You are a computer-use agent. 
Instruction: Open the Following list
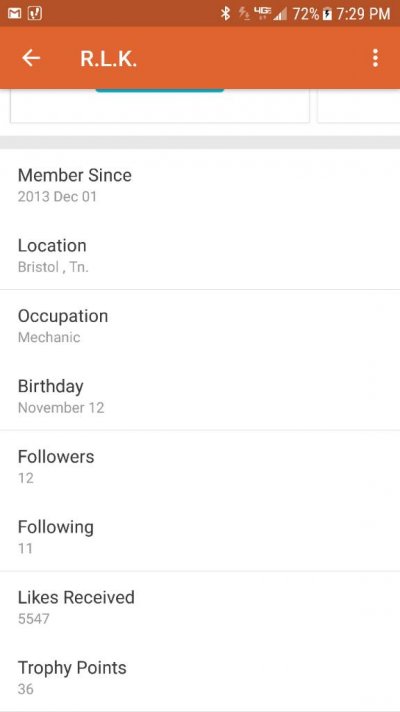coord(200,536)
